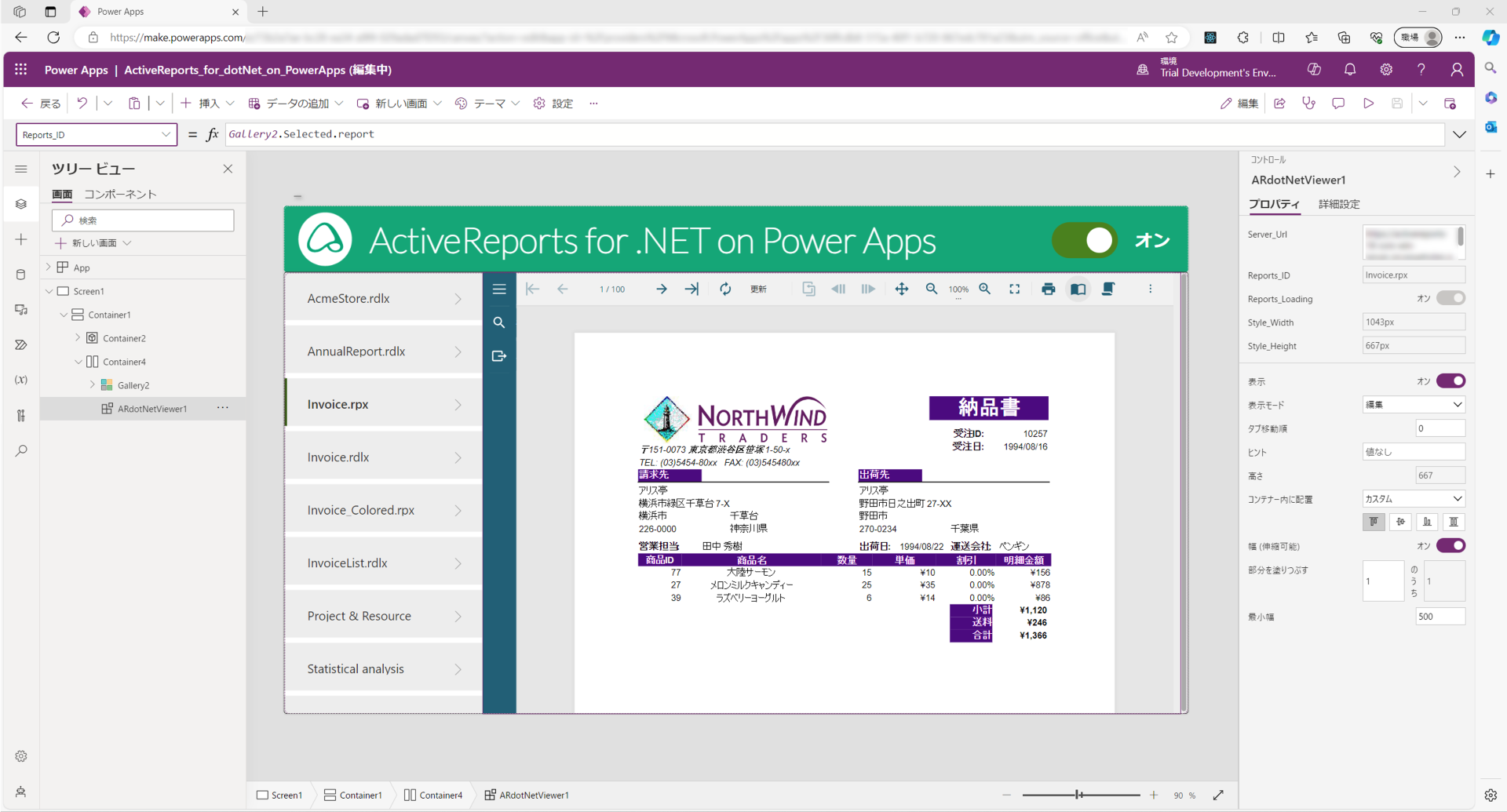1507x812 pixels.
Task: Click the paste clipboard icon
Action: pos(134,103)
